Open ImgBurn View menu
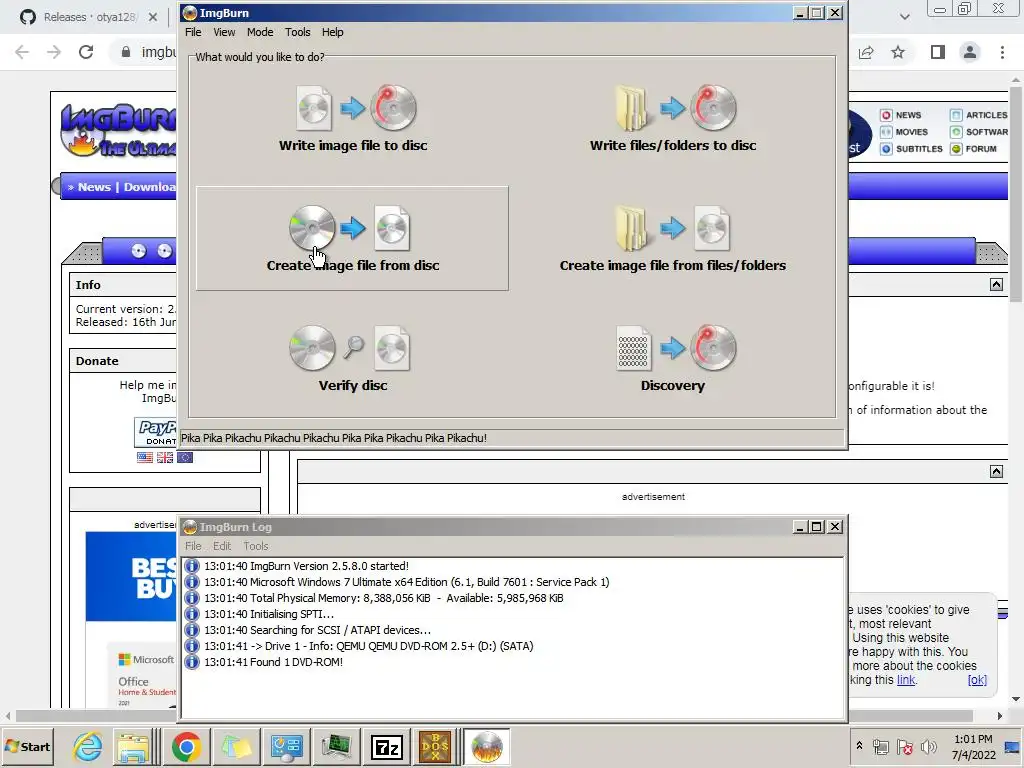The image size is (1024, 768). [x=224, y=32]
